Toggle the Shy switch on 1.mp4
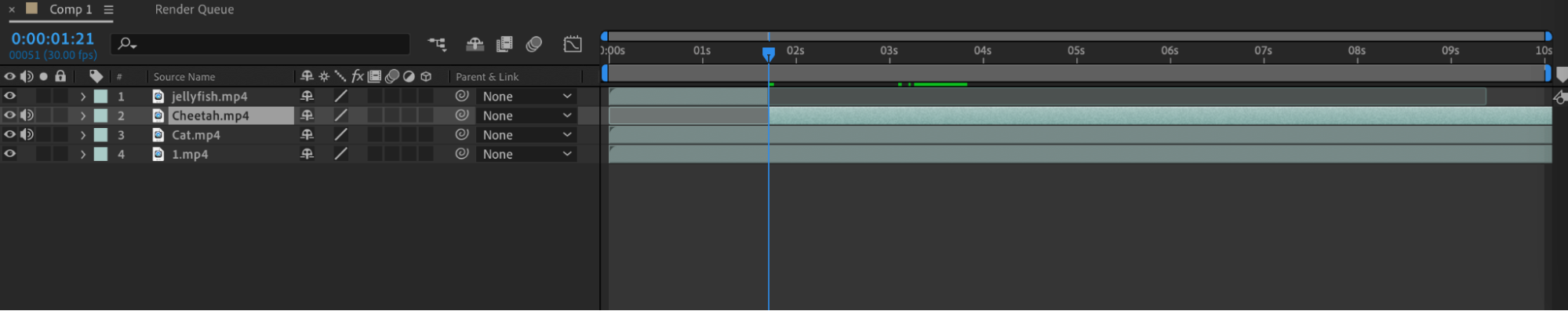 [307, 154]
